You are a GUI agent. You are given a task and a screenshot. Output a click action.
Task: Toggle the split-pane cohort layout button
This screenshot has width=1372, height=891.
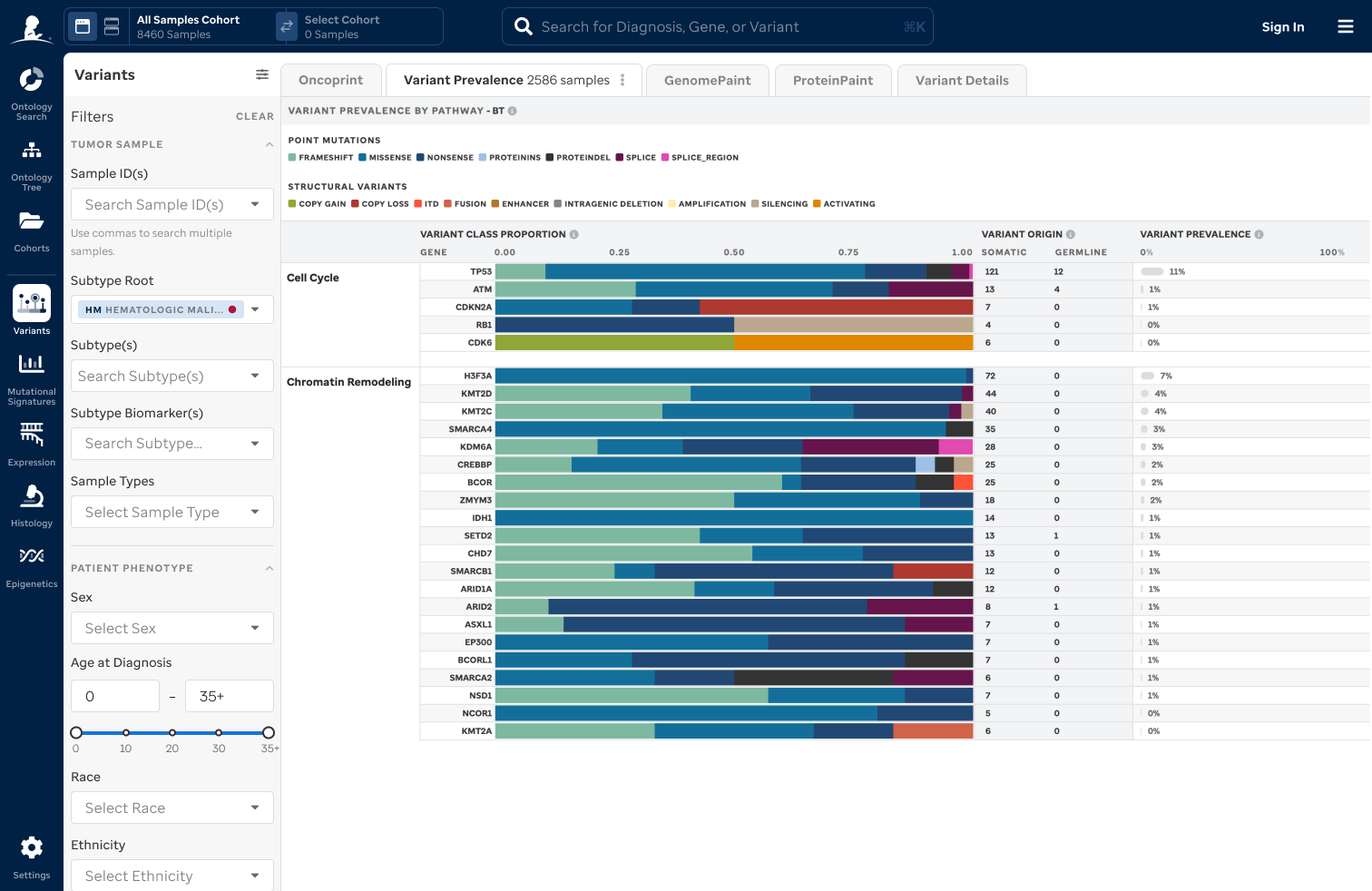click(x=112, y=27)
